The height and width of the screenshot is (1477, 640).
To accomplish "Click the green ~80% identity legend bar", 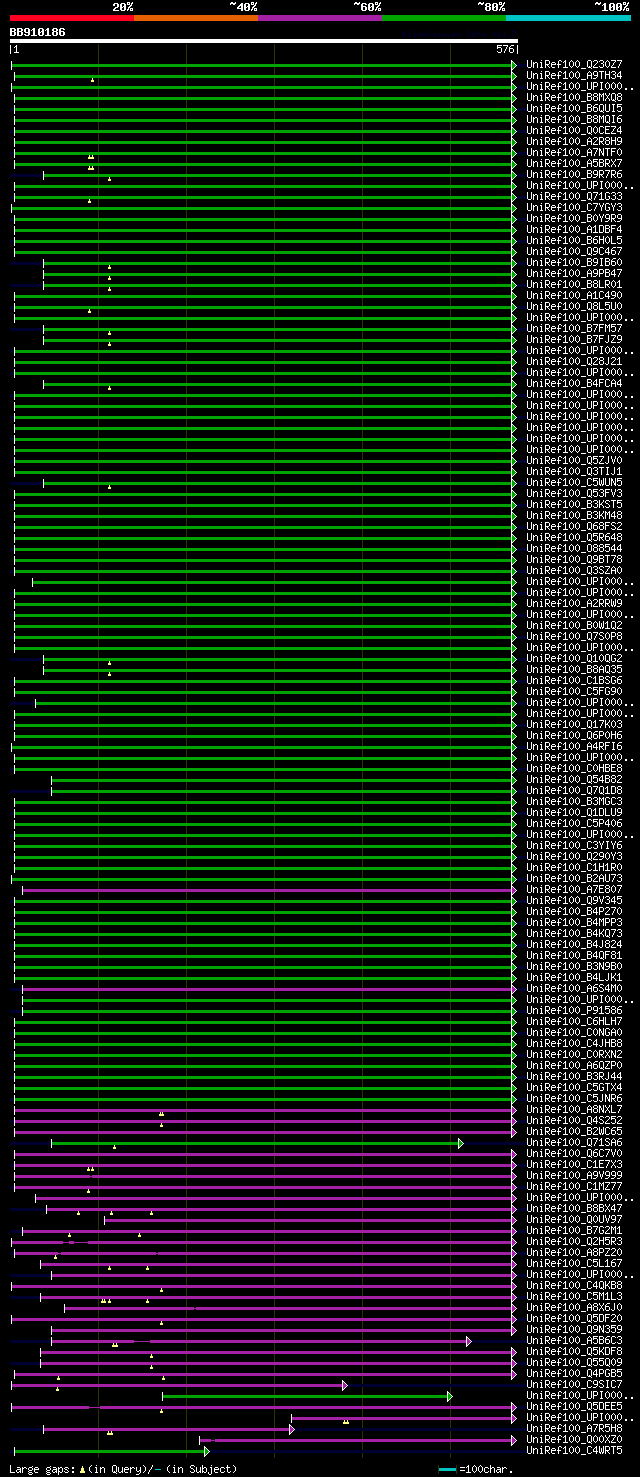I will [x=444, y=18].
